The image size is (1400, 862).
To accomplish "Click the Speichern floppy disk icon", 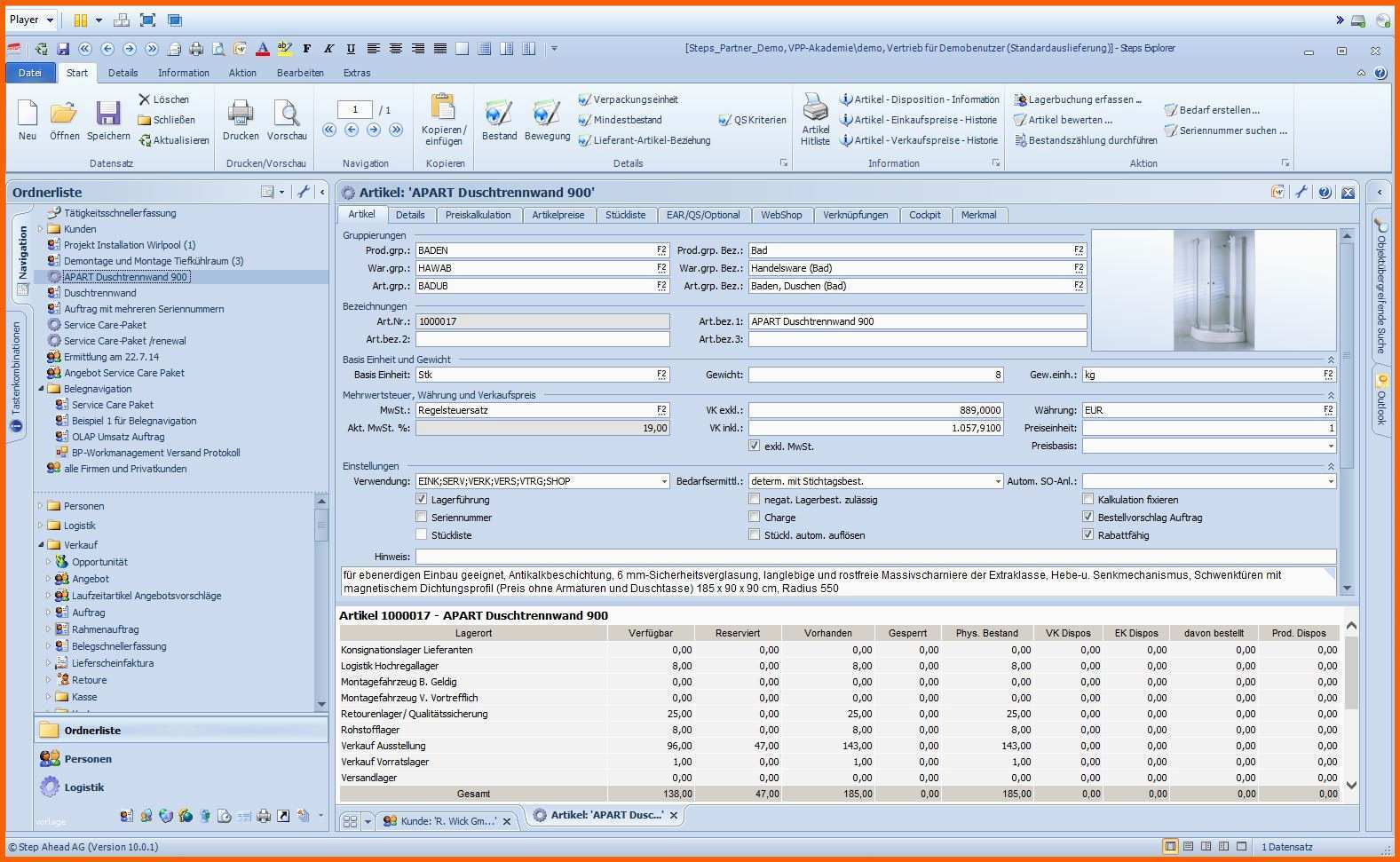I will tap(108, 114).
